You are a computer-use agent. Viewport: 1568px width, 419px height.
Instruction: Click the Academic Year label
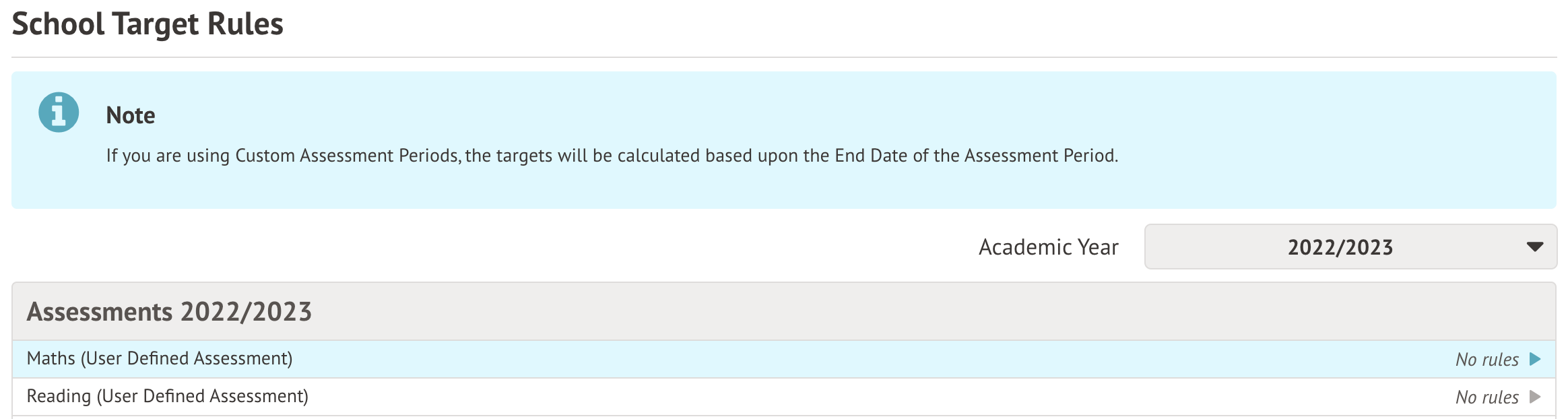[x=1048, y=247]
